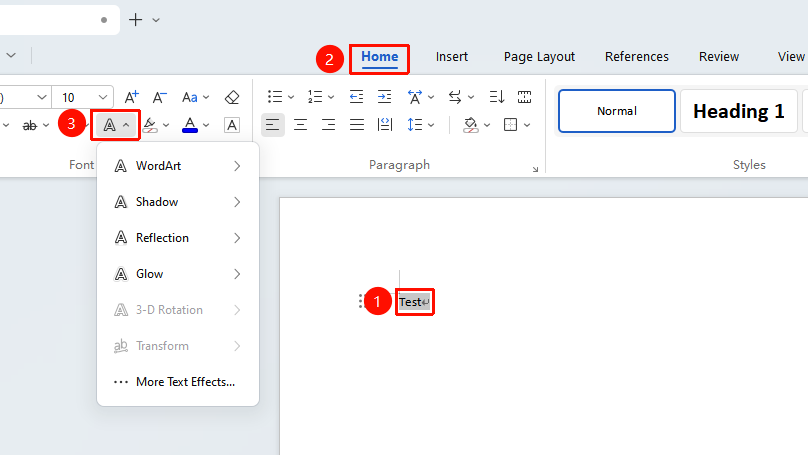Open the new-tab options arrow beside plus

pyautogui.click(x=156, y=20)
